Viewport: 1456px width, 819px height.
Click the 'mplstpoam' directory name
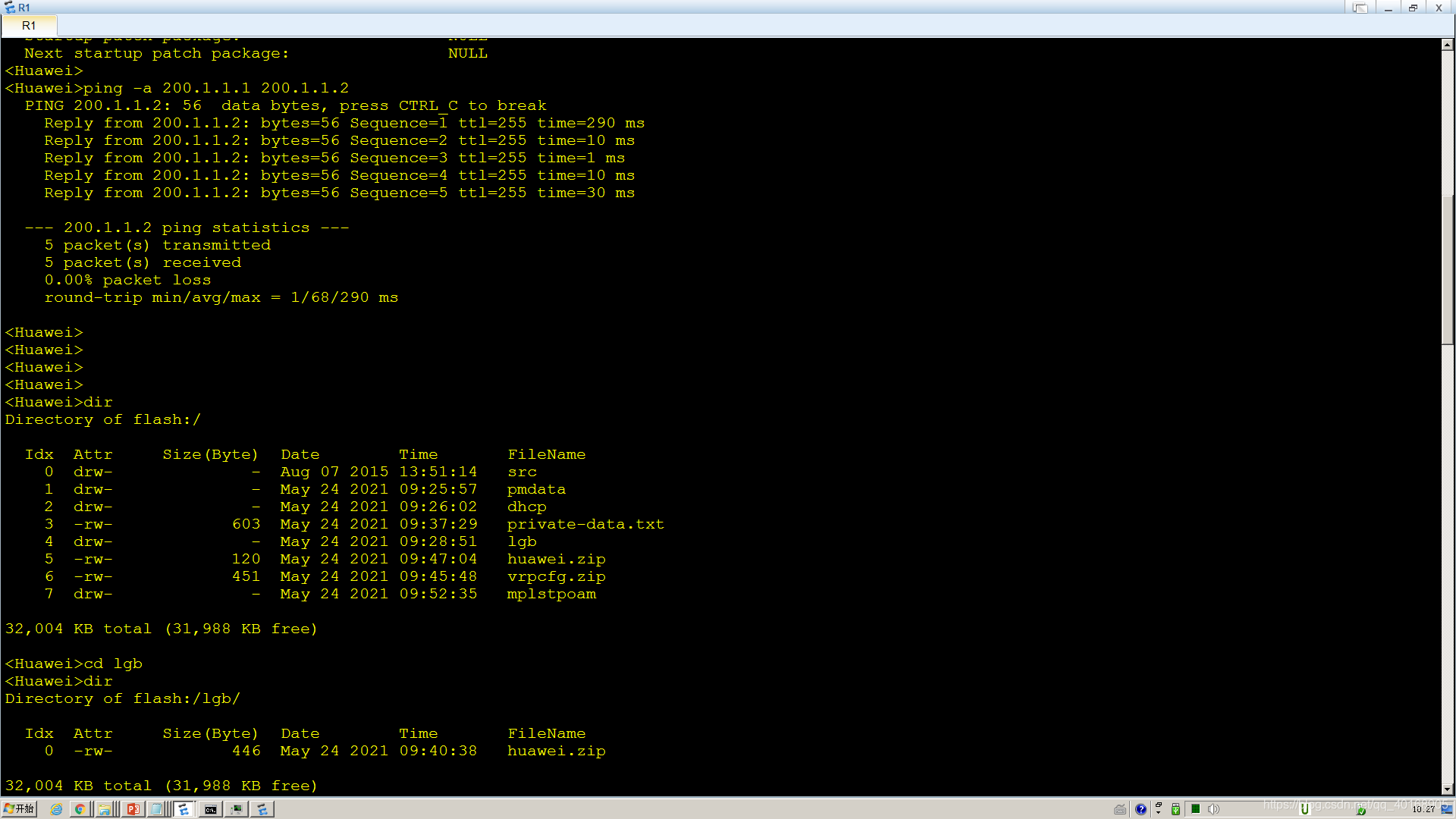551,594
